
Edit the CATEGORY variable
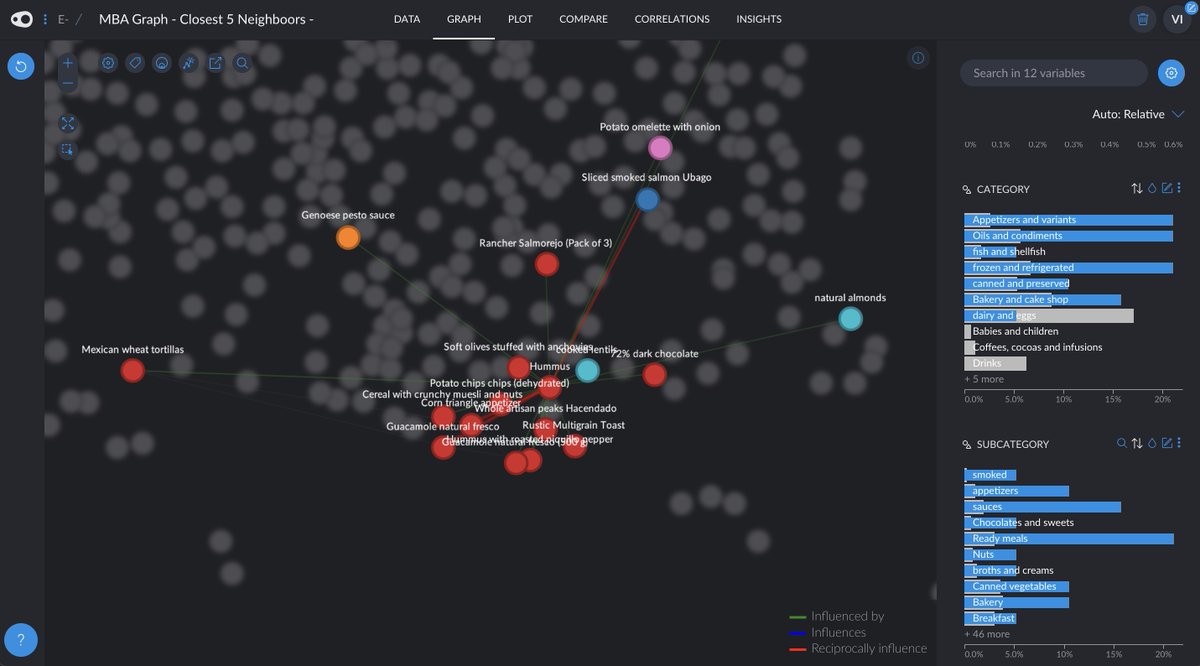point(1167,189)
